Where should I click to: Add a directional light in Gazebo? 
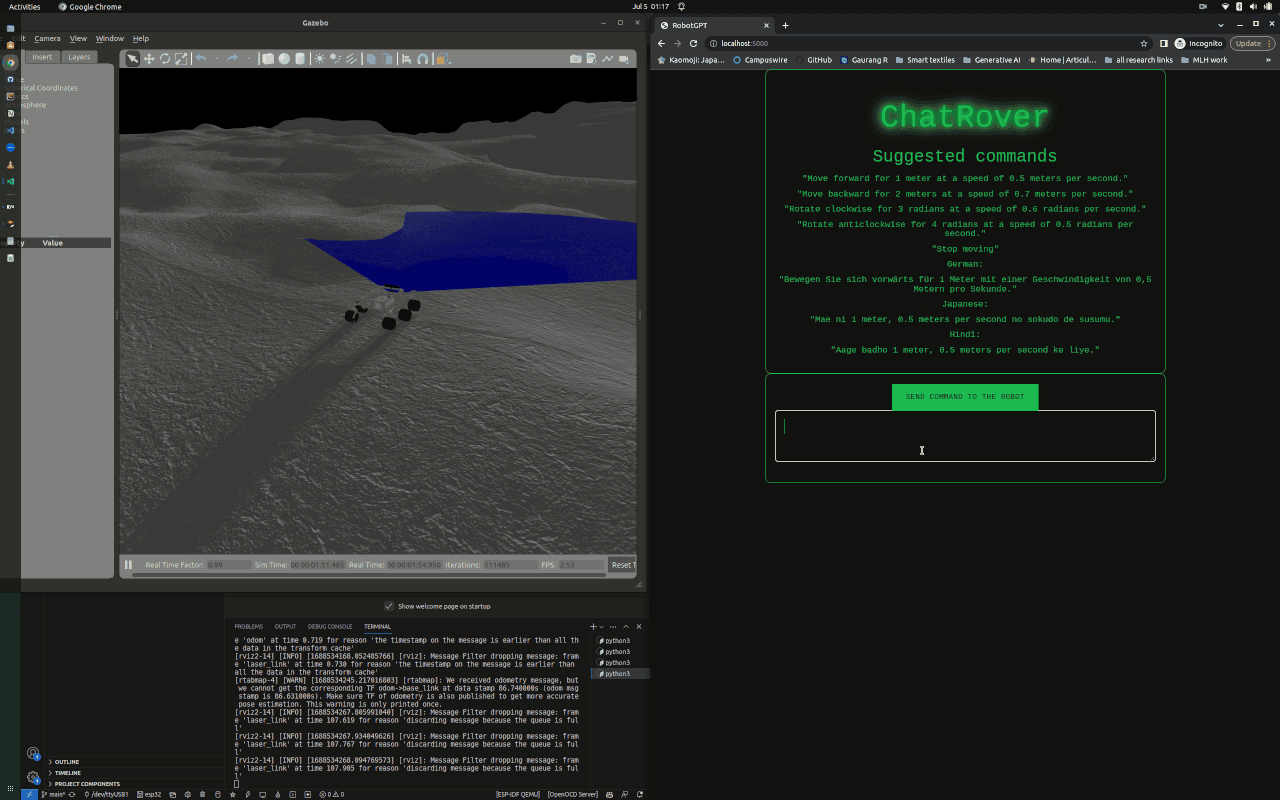(351, 59)
